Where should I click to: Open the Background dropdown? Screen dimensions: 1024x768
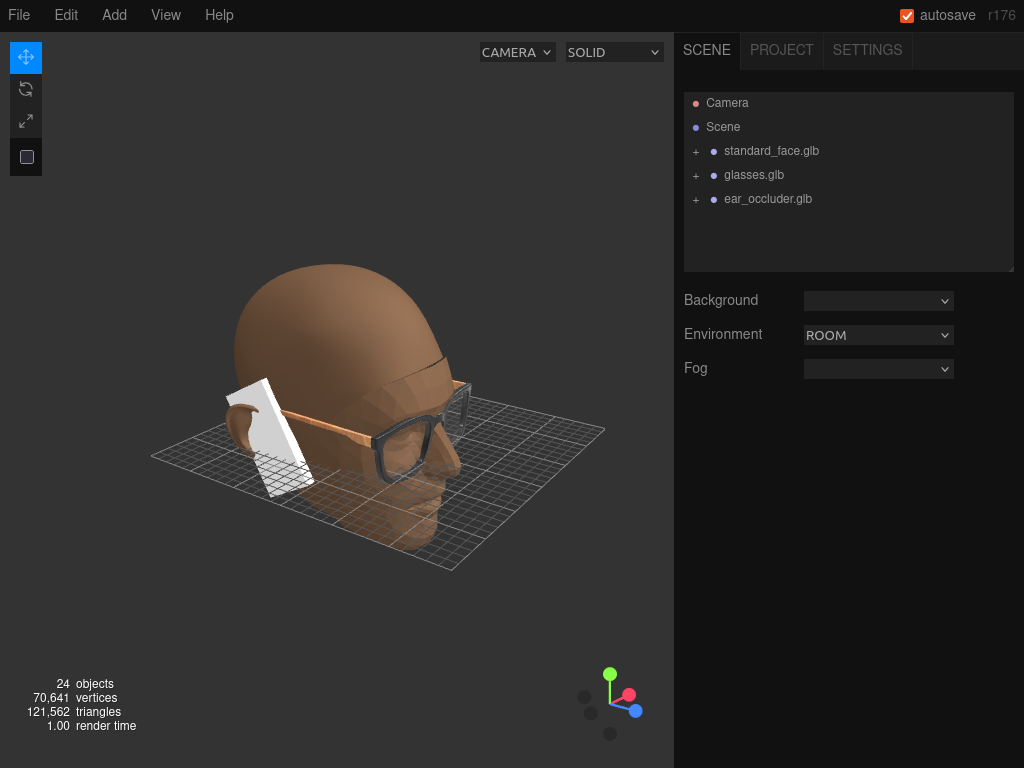[878, 301]
